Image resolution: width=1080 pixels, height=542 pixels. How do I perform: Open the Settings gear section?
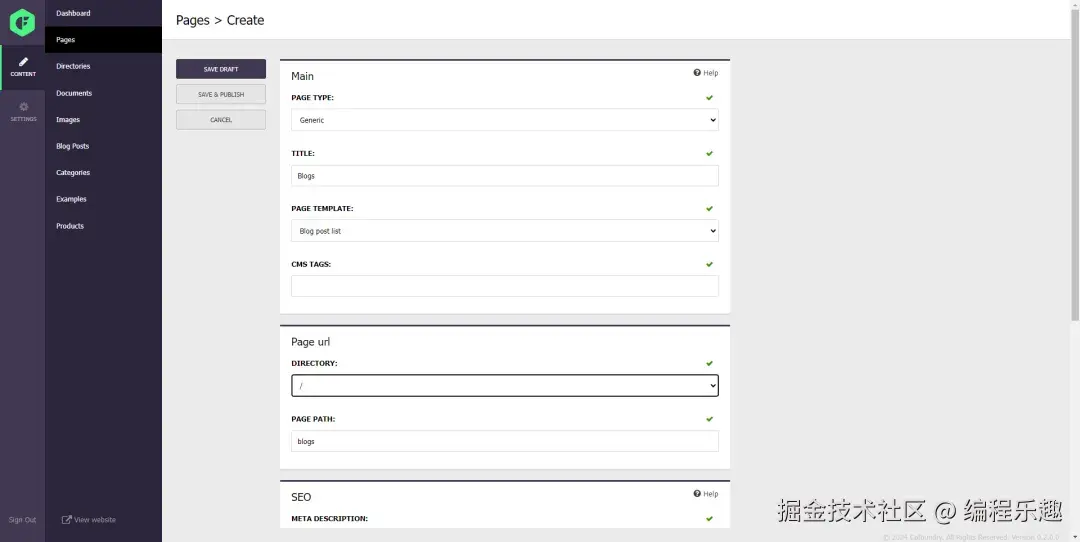[x=23, y=112]
